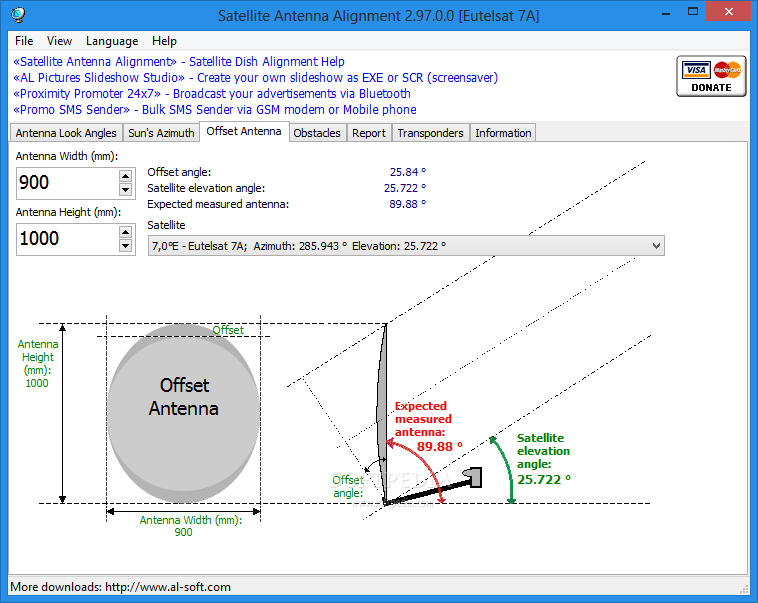
Task: Open the View menu
Action: point(59,41)
